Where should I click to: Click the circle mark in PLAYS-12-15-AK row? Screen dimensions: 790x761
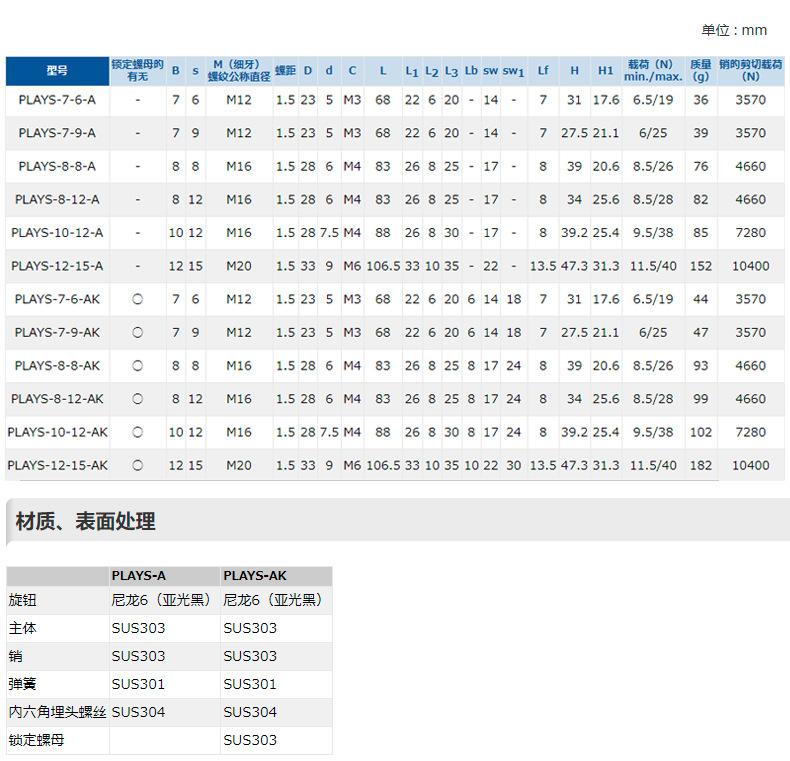[138, 465]
